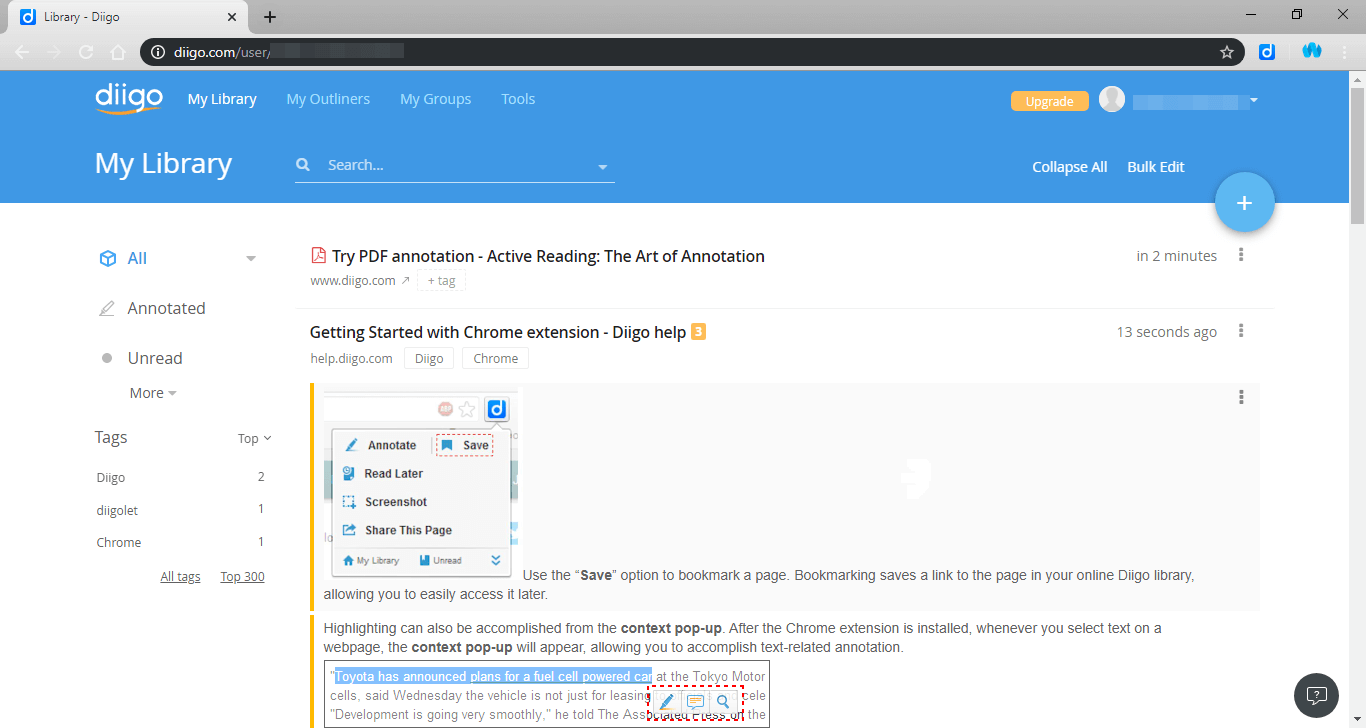Open a new browser tab
The width and height of the screenshot is (1366, 728).
point(270,17)
